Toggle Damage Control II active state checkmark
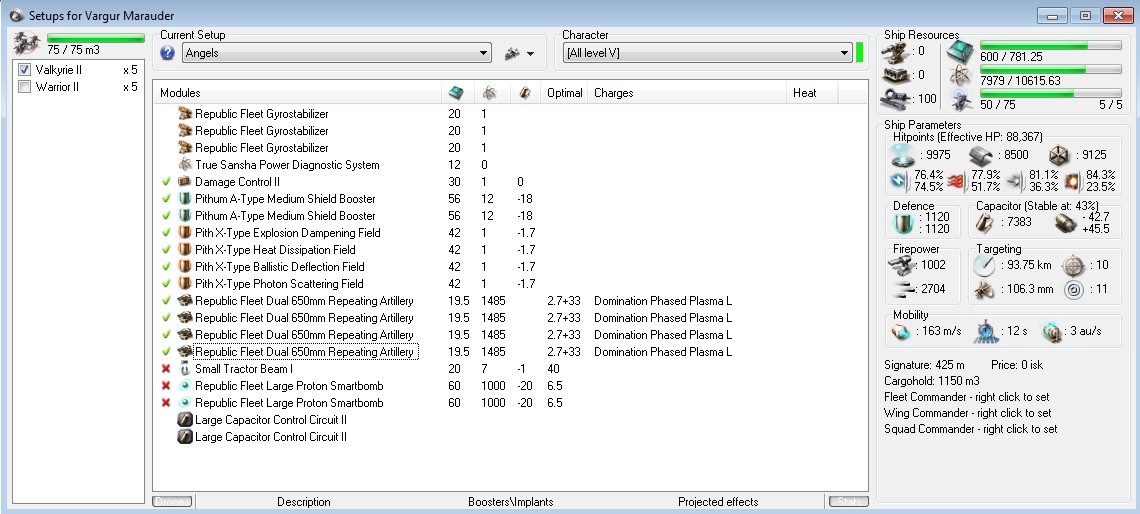The image size is (1140, 514). coord(166,182)
